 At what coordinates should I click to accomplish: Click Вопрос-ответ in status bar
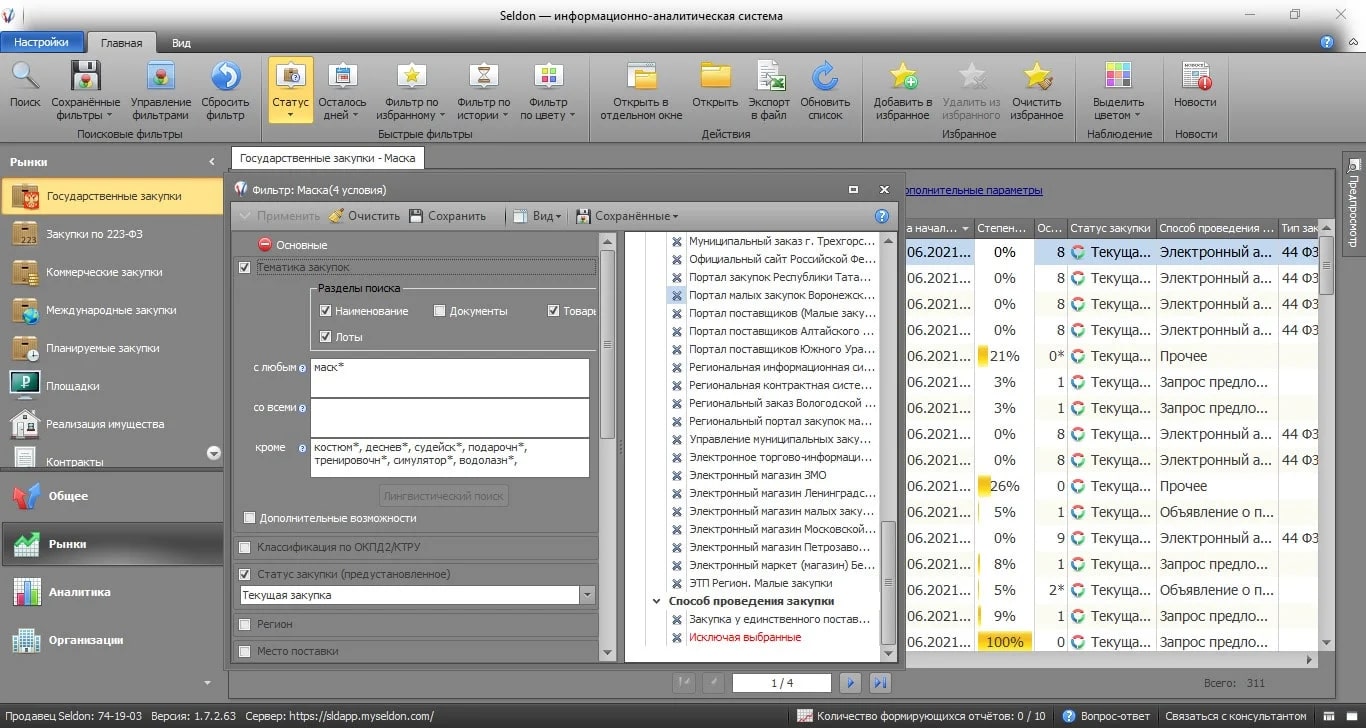(1107, 716)
